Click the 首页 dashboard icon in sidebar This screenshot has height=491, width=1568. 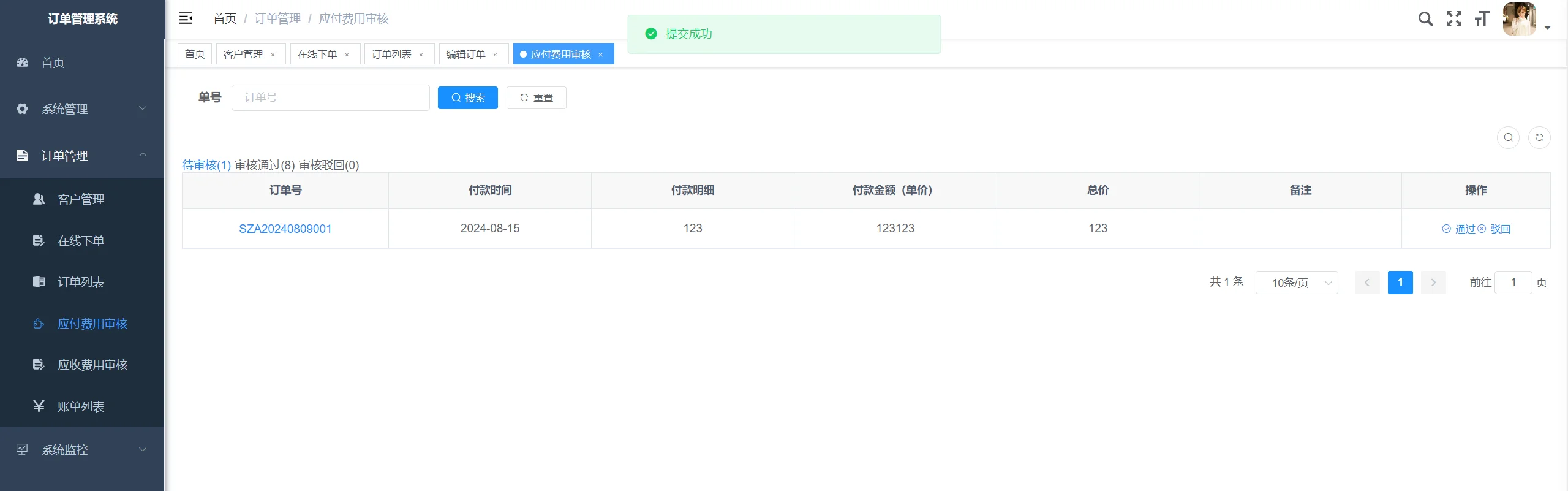coord(23,63)
